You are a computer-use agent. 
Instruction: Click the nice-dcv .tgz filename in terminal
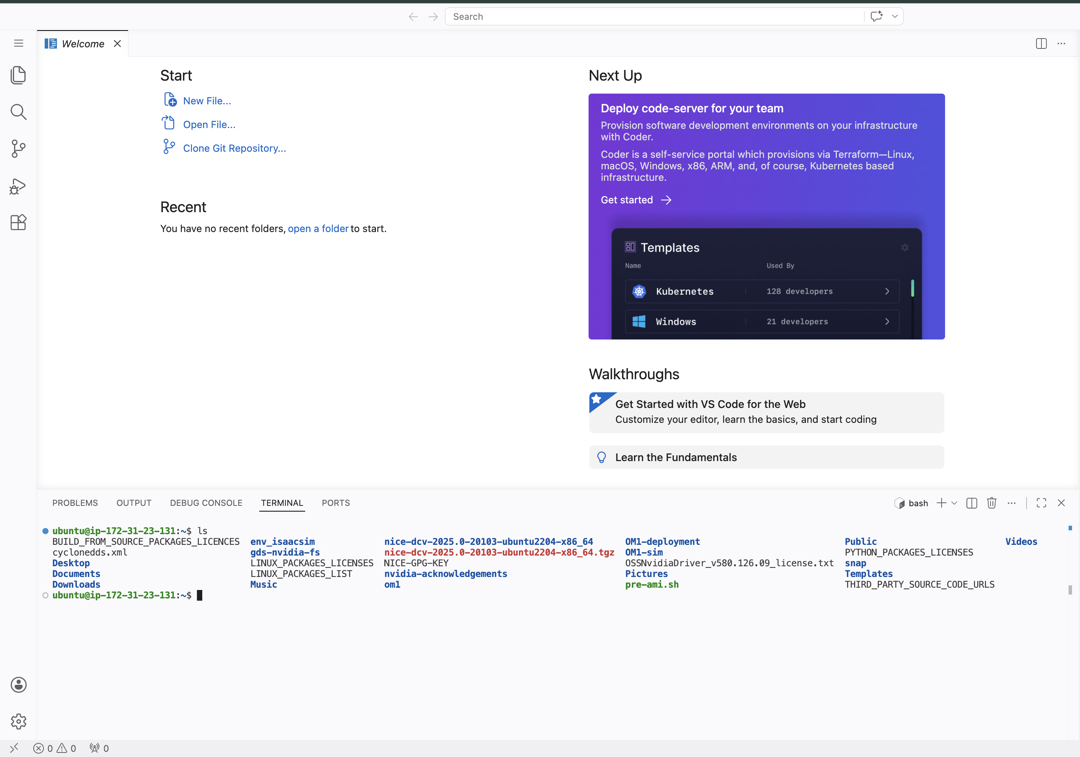[499, 552]
